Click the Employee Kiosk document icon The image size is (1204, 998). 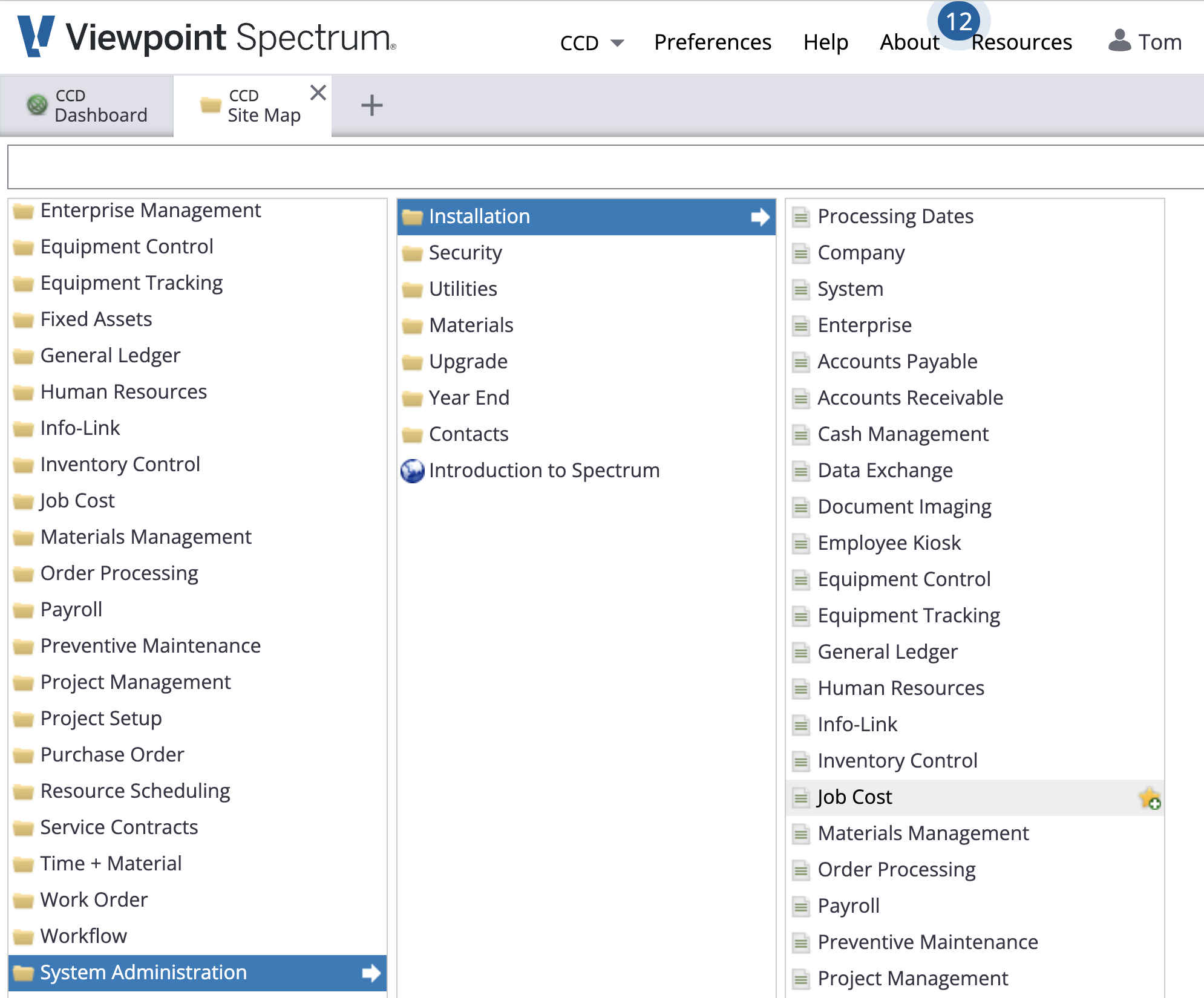pos(801,544)
